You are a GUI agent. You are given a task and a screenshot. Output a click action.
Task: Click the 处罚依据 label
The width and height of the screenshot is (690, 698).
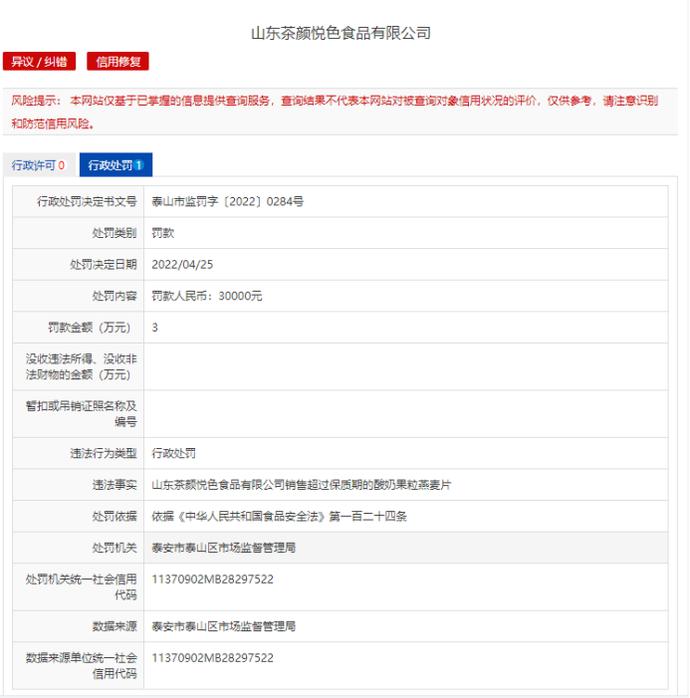[114, 516]
